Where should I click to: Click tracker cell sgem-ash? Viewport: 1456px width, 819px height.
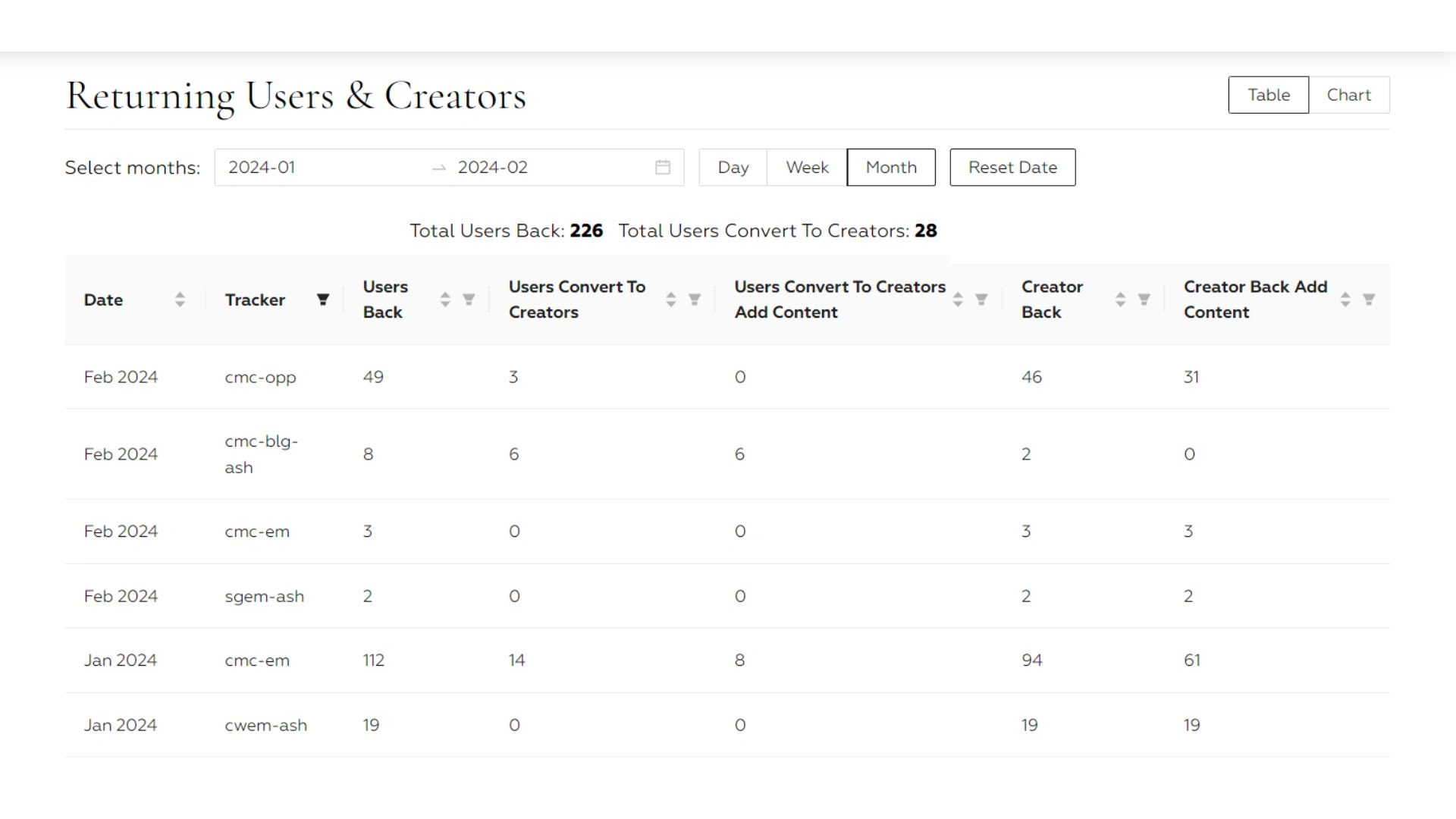click(264, 597)
